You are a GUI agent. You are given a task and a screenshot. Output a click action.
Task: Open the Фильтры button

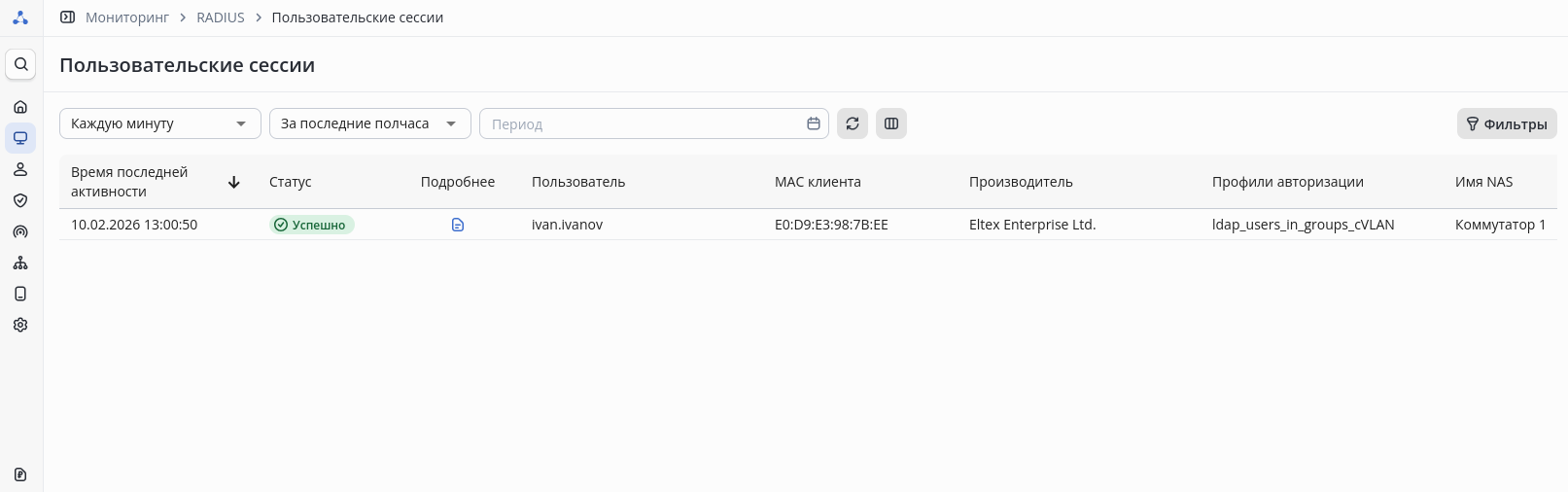tap(1507, 123)
